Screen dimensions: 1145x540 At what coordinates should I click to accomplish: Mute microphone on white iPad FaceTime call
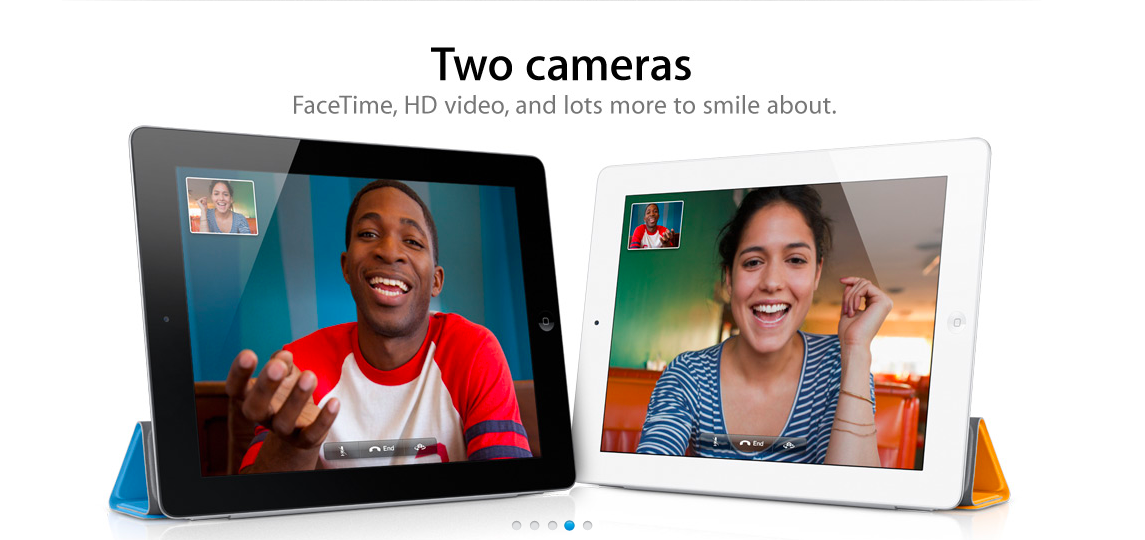(716, 443)
